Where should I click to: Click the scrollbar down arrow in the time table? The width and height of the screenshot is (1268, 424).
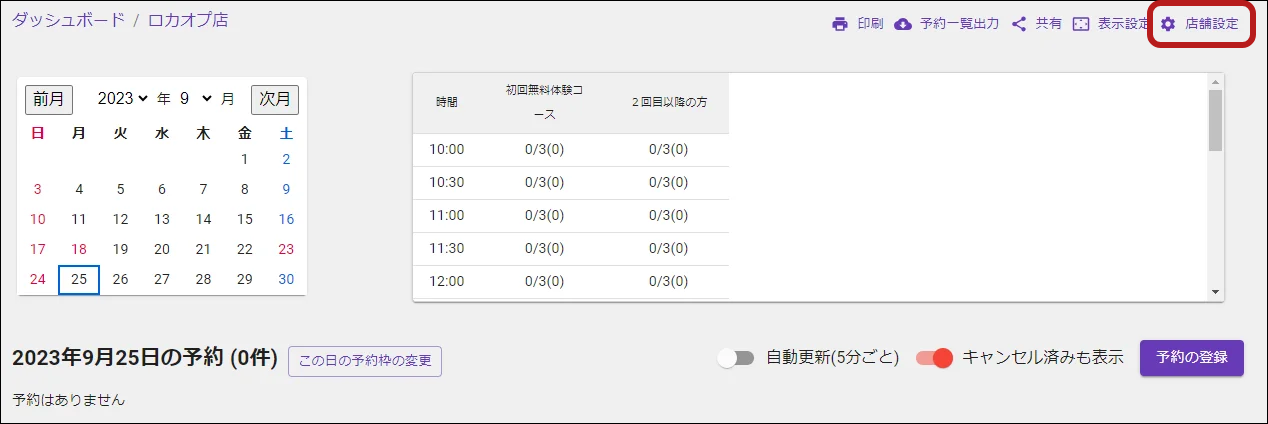click(1215, 292)
